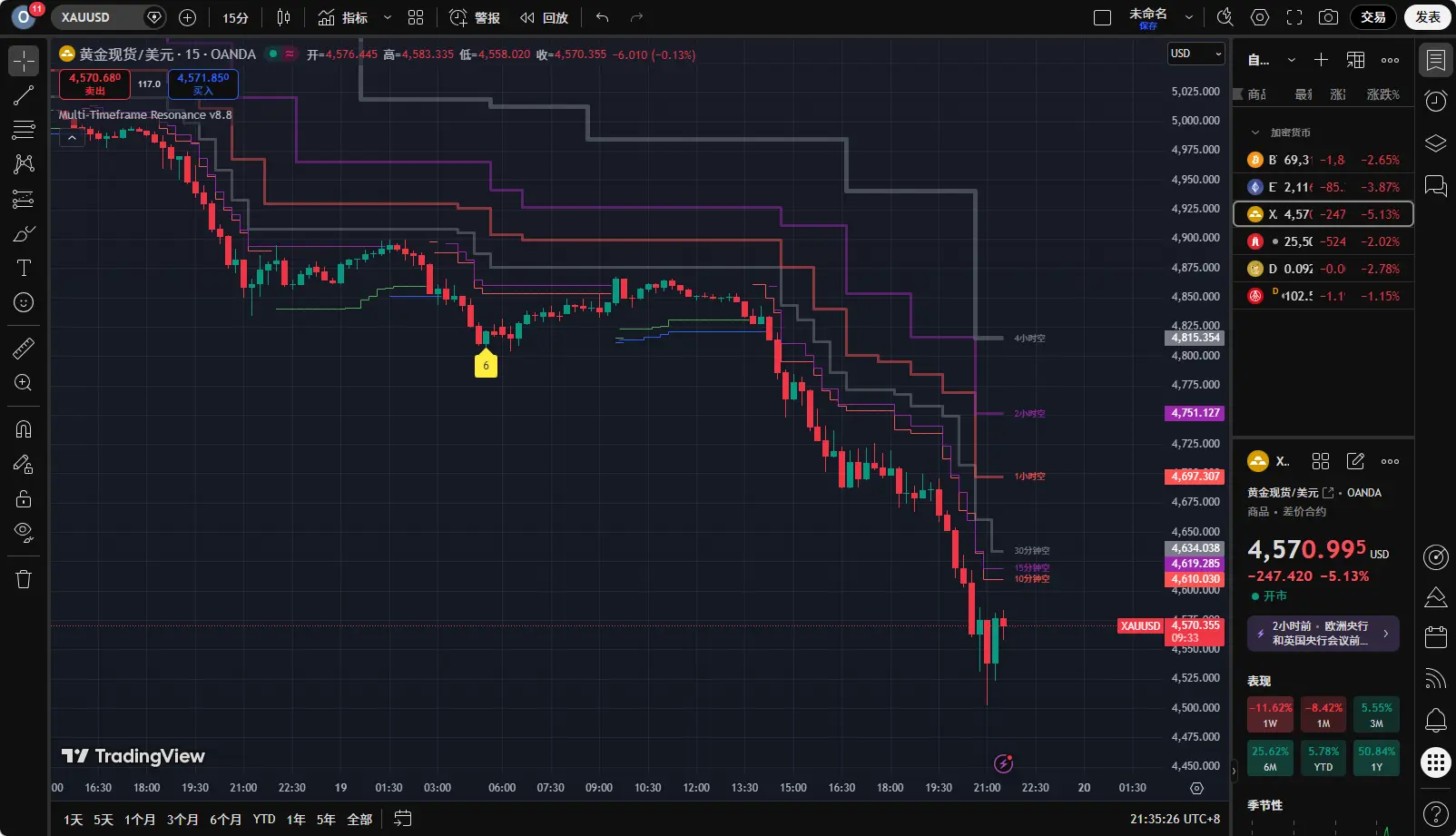The image size is (1456, 836).
Task: Take a chart snapshot with camera icon
Action: point(1328,17)
